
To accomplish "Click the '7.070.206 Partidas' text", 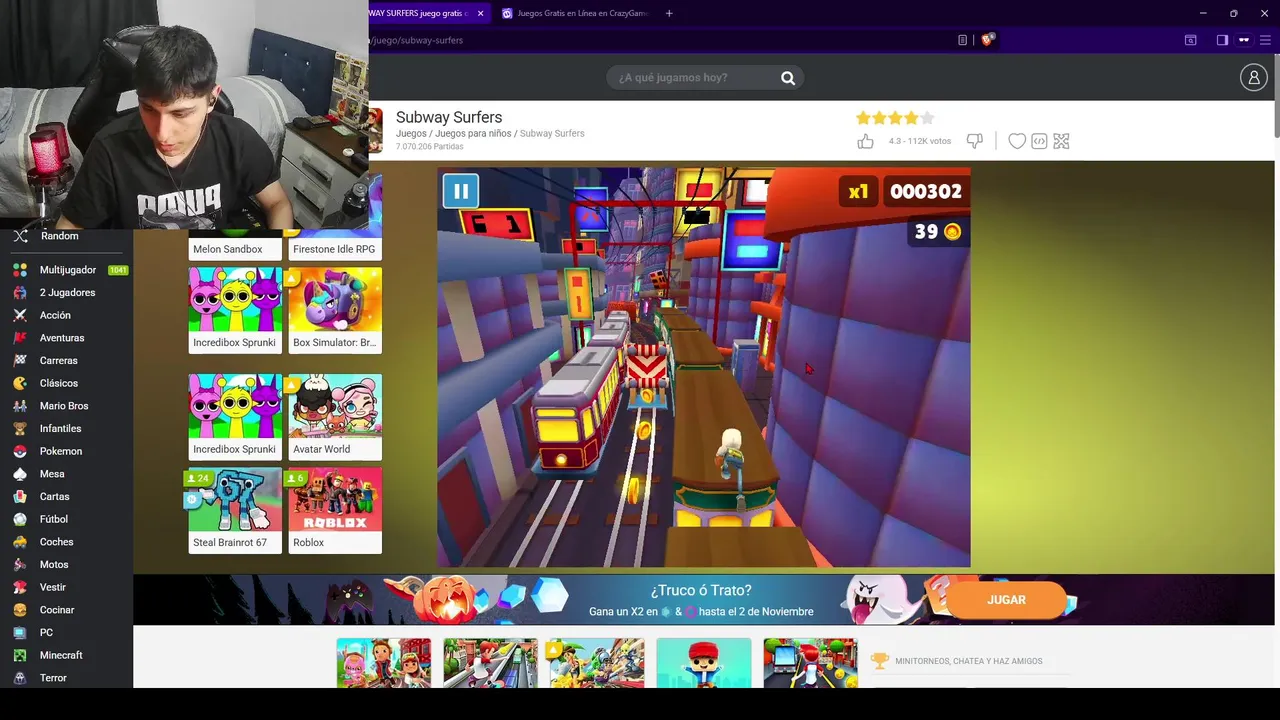I will coord(430,146).
